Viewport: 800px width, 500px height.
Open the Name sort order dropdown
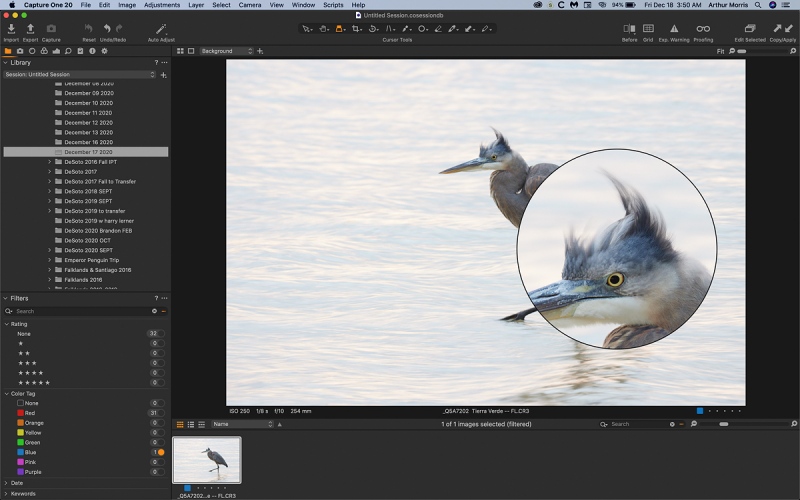(x=243, y=424)
